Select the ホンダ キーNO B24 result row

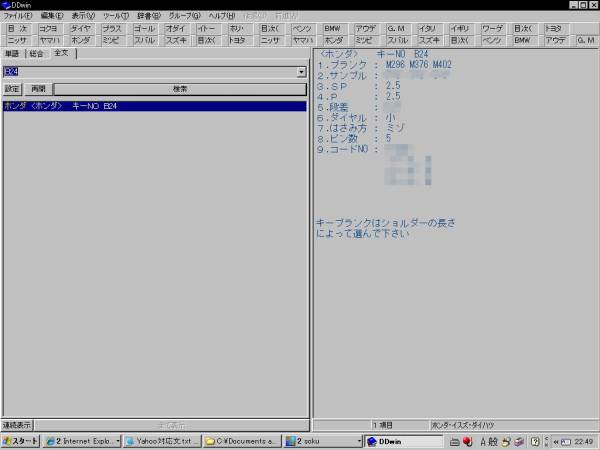coord(155,106)
